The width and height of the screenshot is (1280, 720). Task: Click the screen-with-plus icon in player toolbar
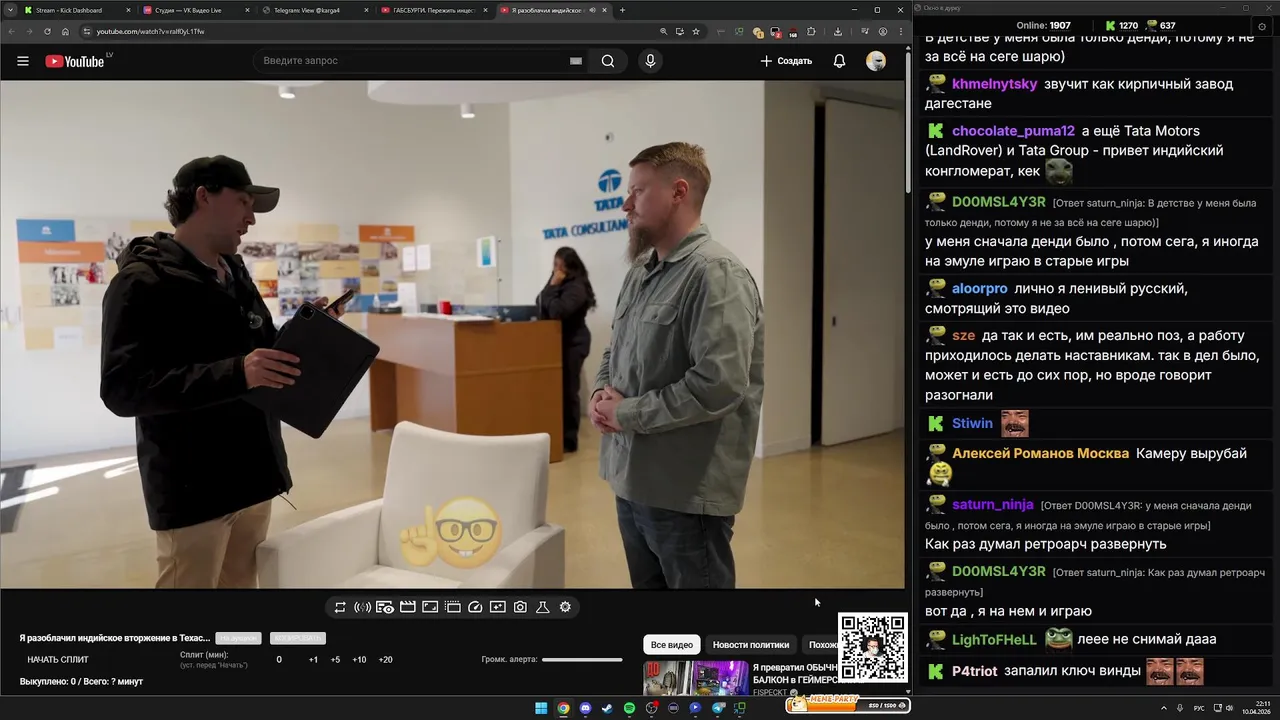point(497,607)
